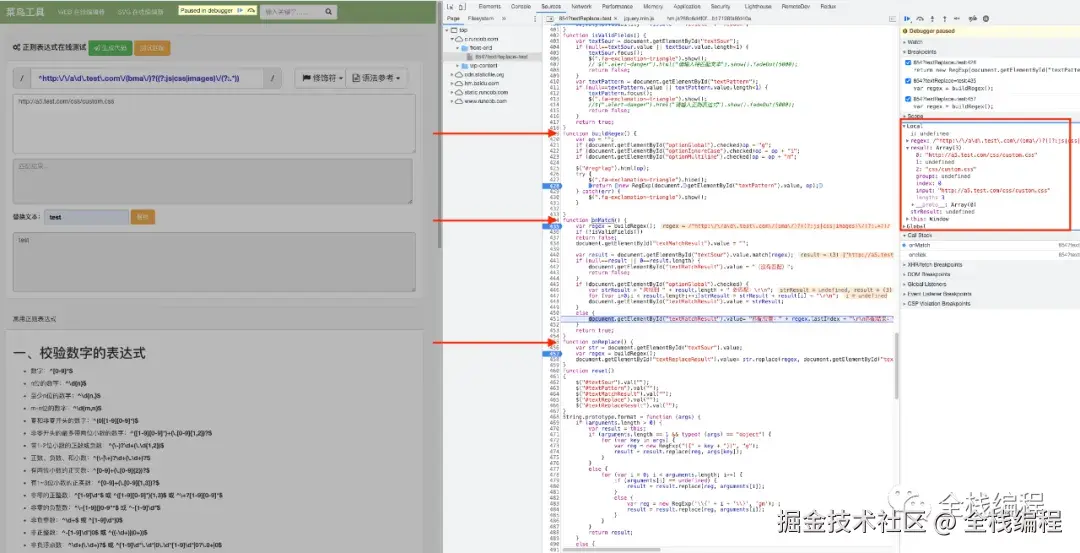Open navigator more options (three dots)
Screen dimensions: 1080x553
point(535,19)
